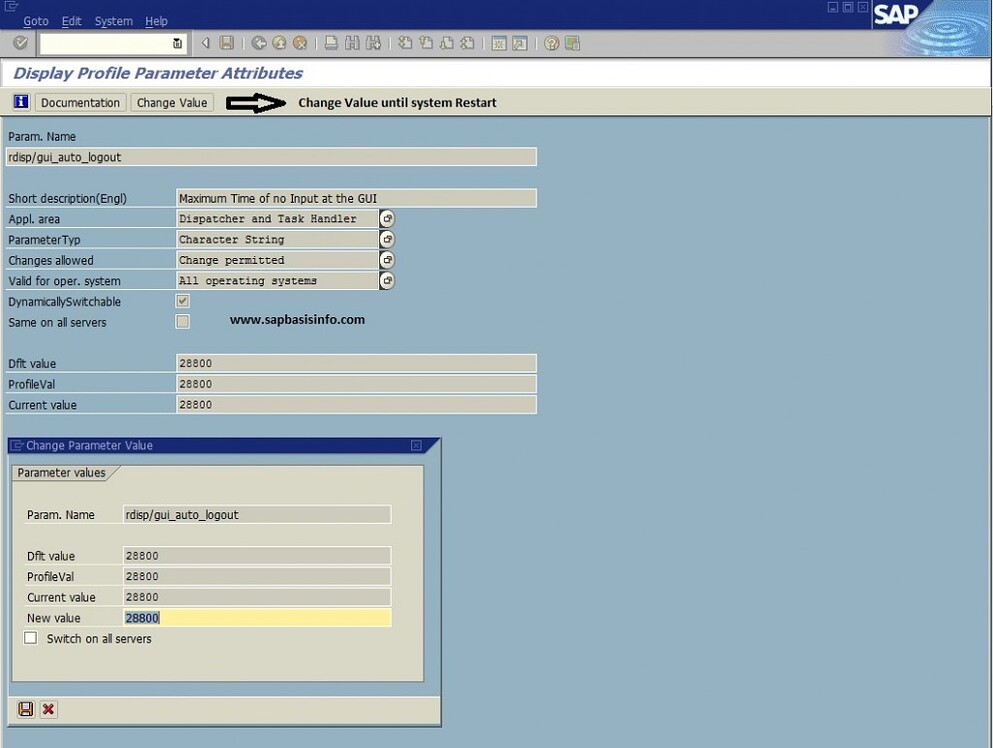993x748 pixels.
Task: Select the Cancel red X icon in dialog
Action: pos(47,709)
